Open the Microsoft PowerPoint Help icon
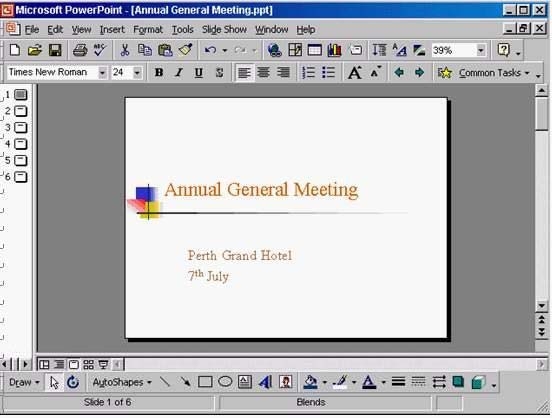Image resolution: width=552 pixels, height=418 pixels. click(x=503, y=50)
